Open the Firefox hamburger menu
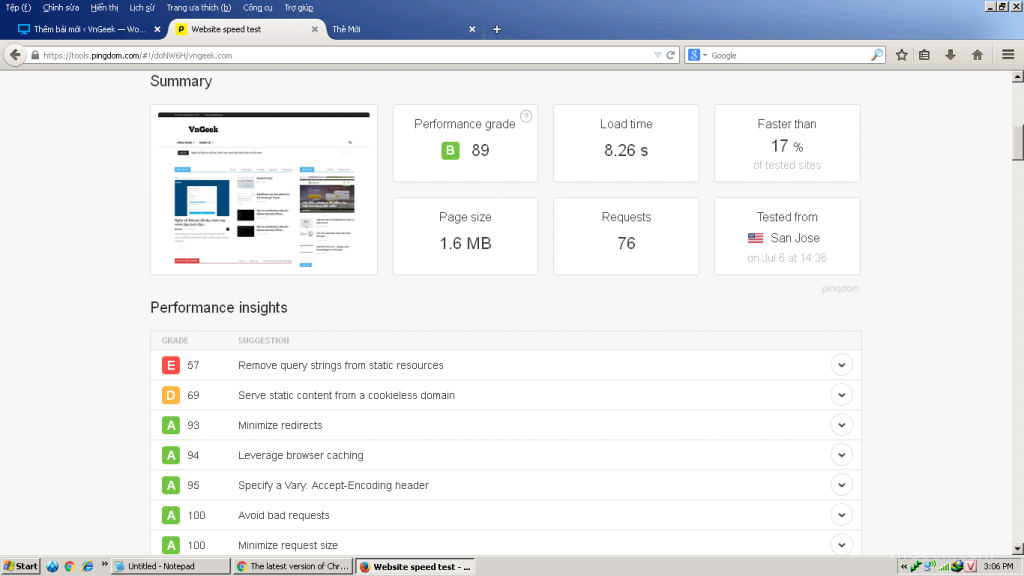Image resolution: width=1024 pixels, height=576 pixels. pos(1008,56)
